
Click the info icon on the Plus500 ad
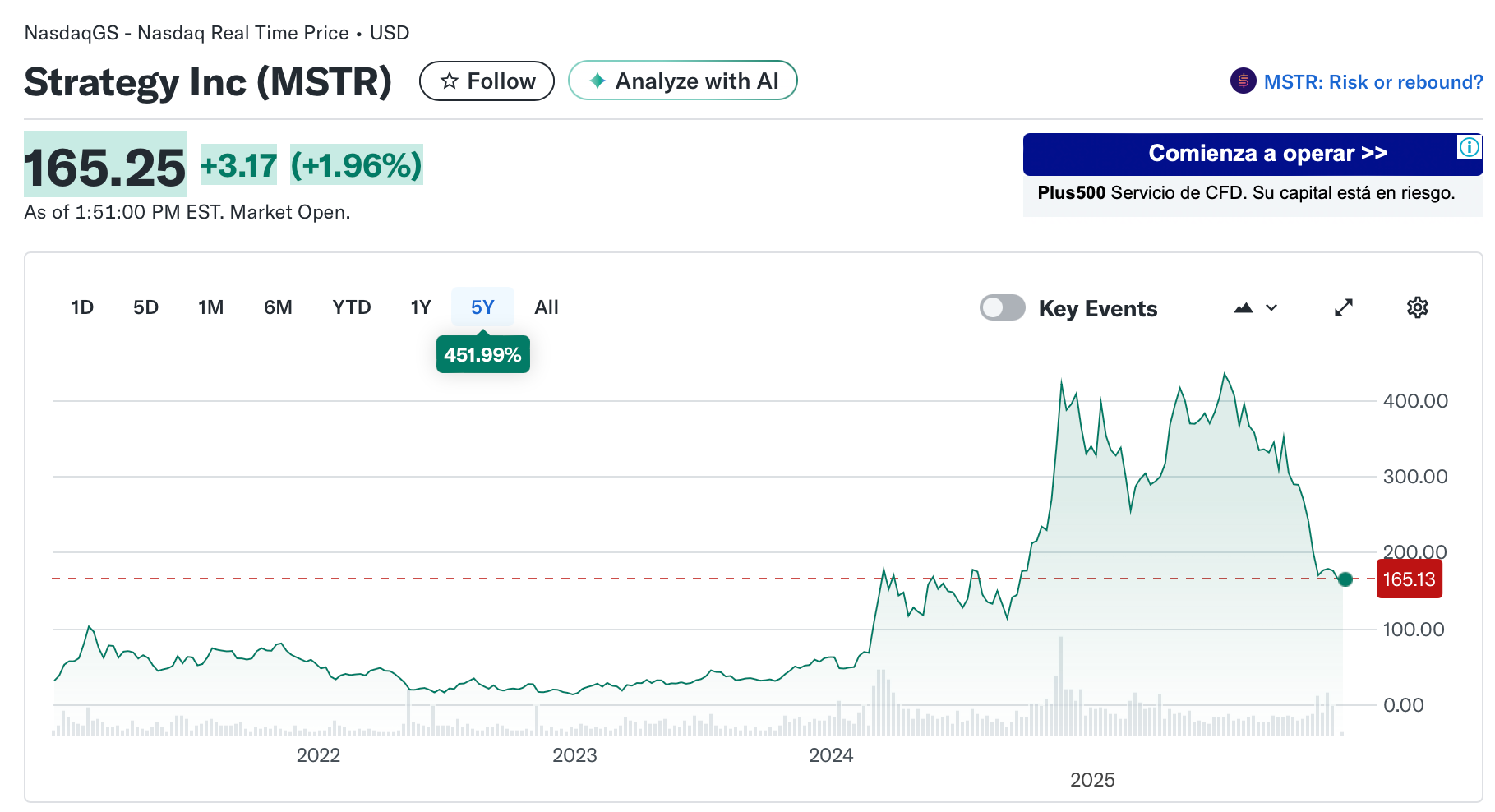coord(1470,148)
